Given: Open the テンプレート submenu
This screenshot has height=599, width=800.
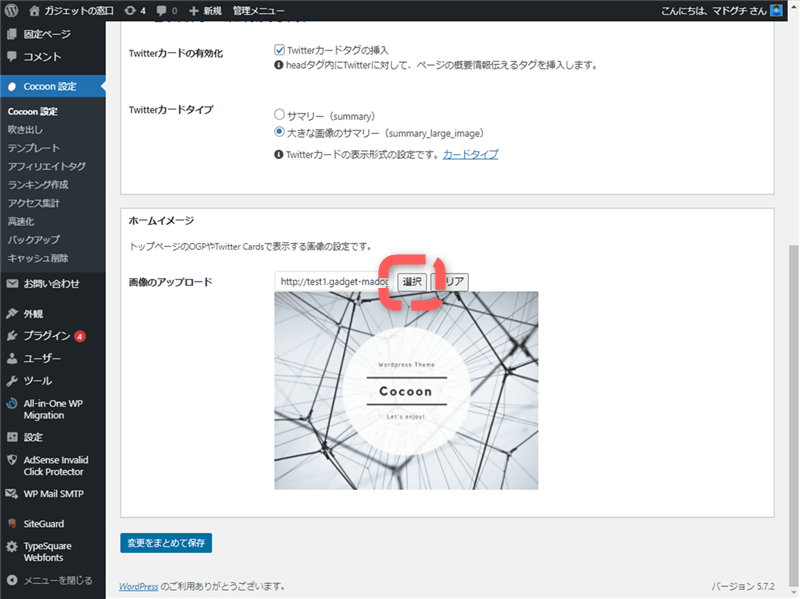Looking at the screenshot, I should pyautogui.click(x=34, y=148).
